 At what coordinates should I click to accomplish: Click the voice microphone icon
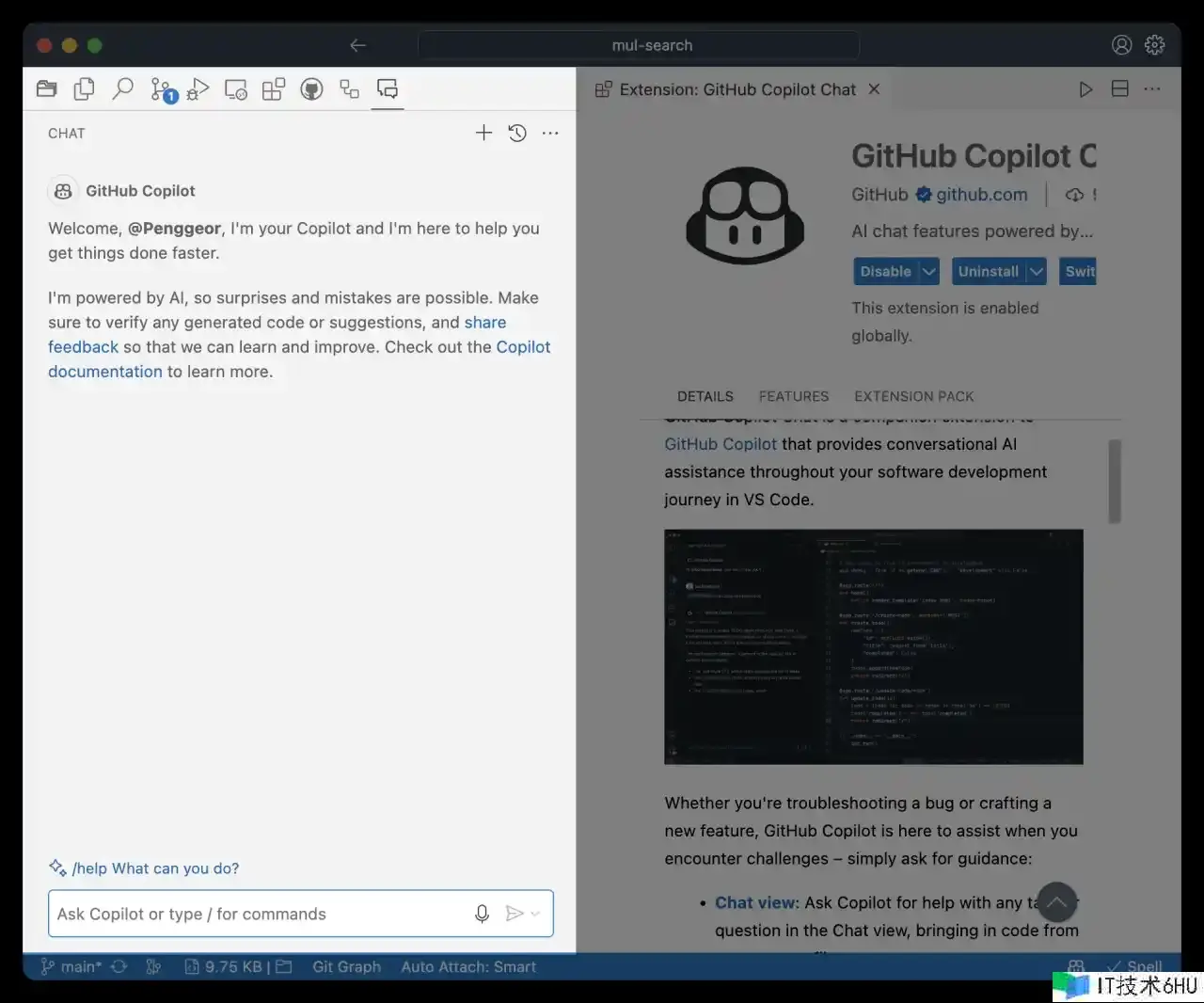click(482, 914)
